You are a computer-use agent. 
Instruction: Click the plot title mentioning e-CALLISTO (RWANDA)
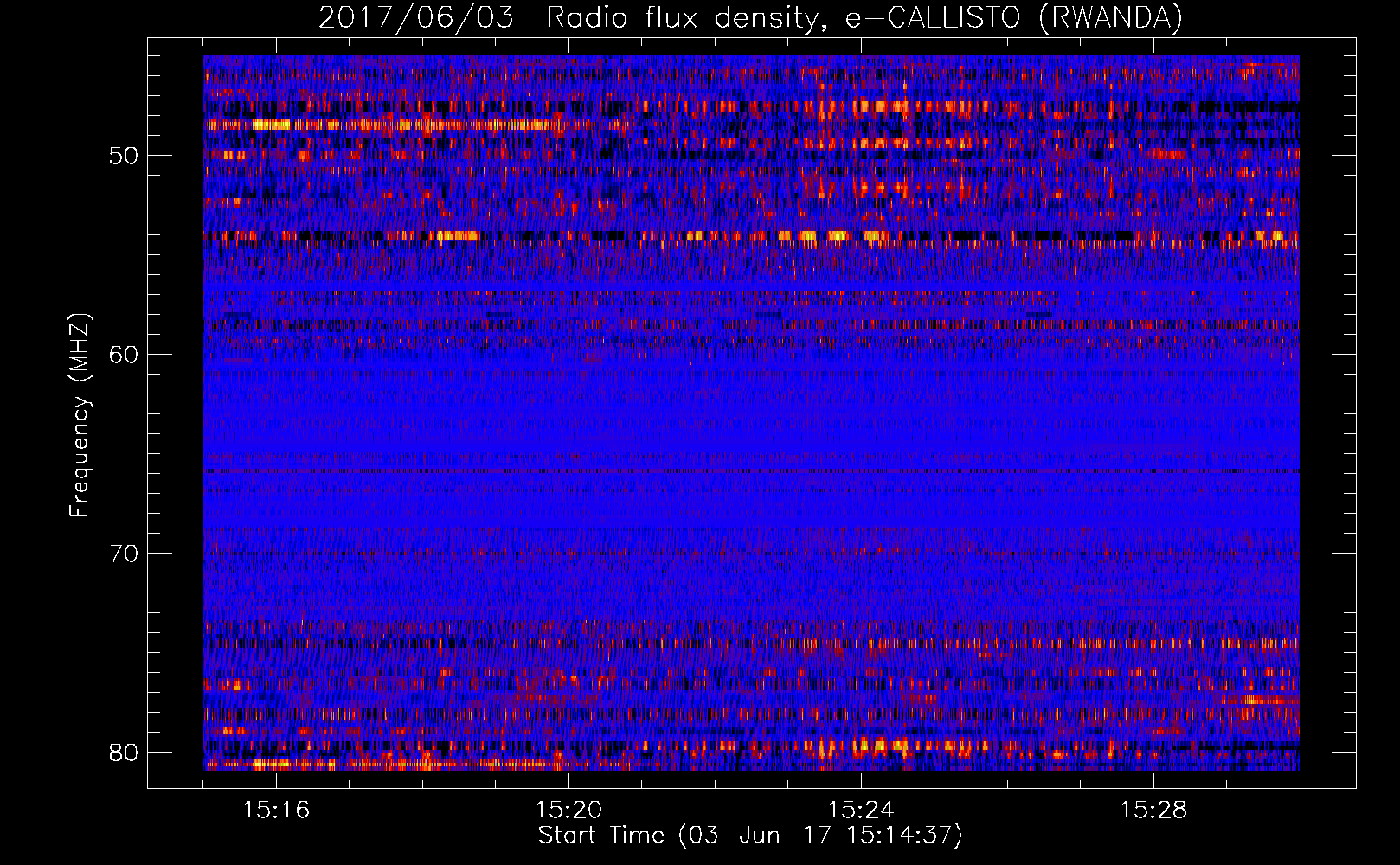(x=750, y=17)
